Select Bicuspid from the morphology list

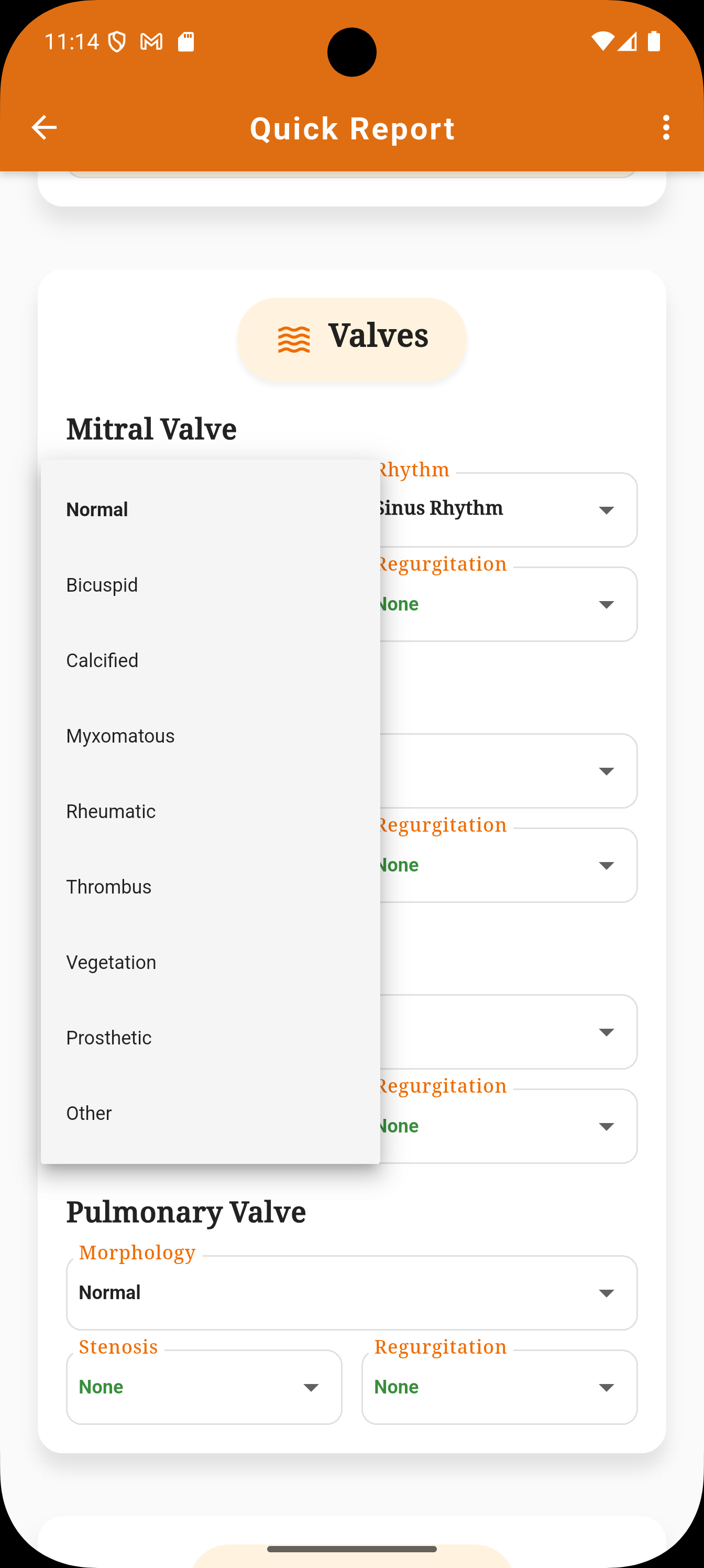(211, 585)
